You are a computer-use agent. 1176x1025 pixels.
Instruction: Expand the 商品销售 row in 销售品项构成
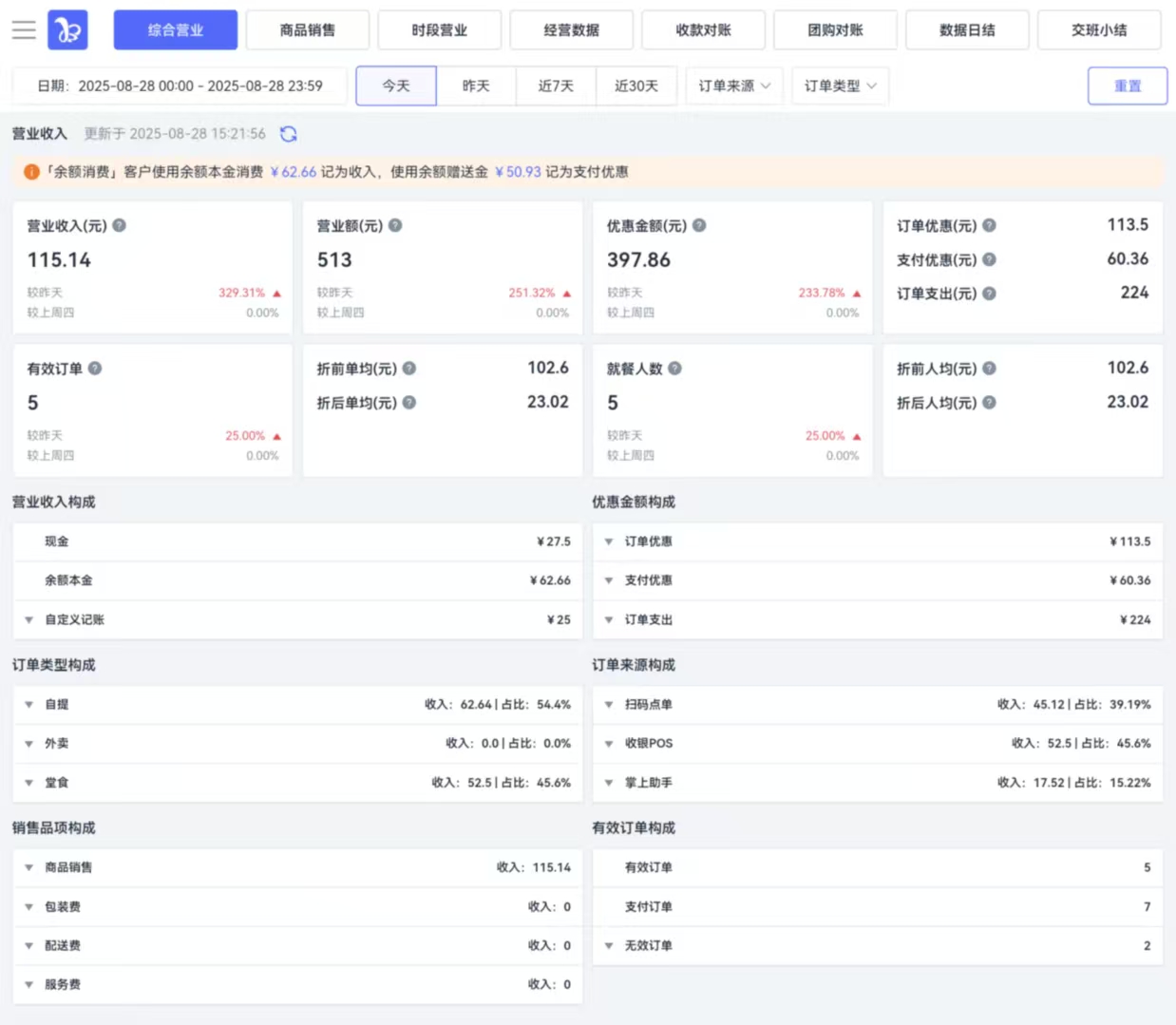297,867
